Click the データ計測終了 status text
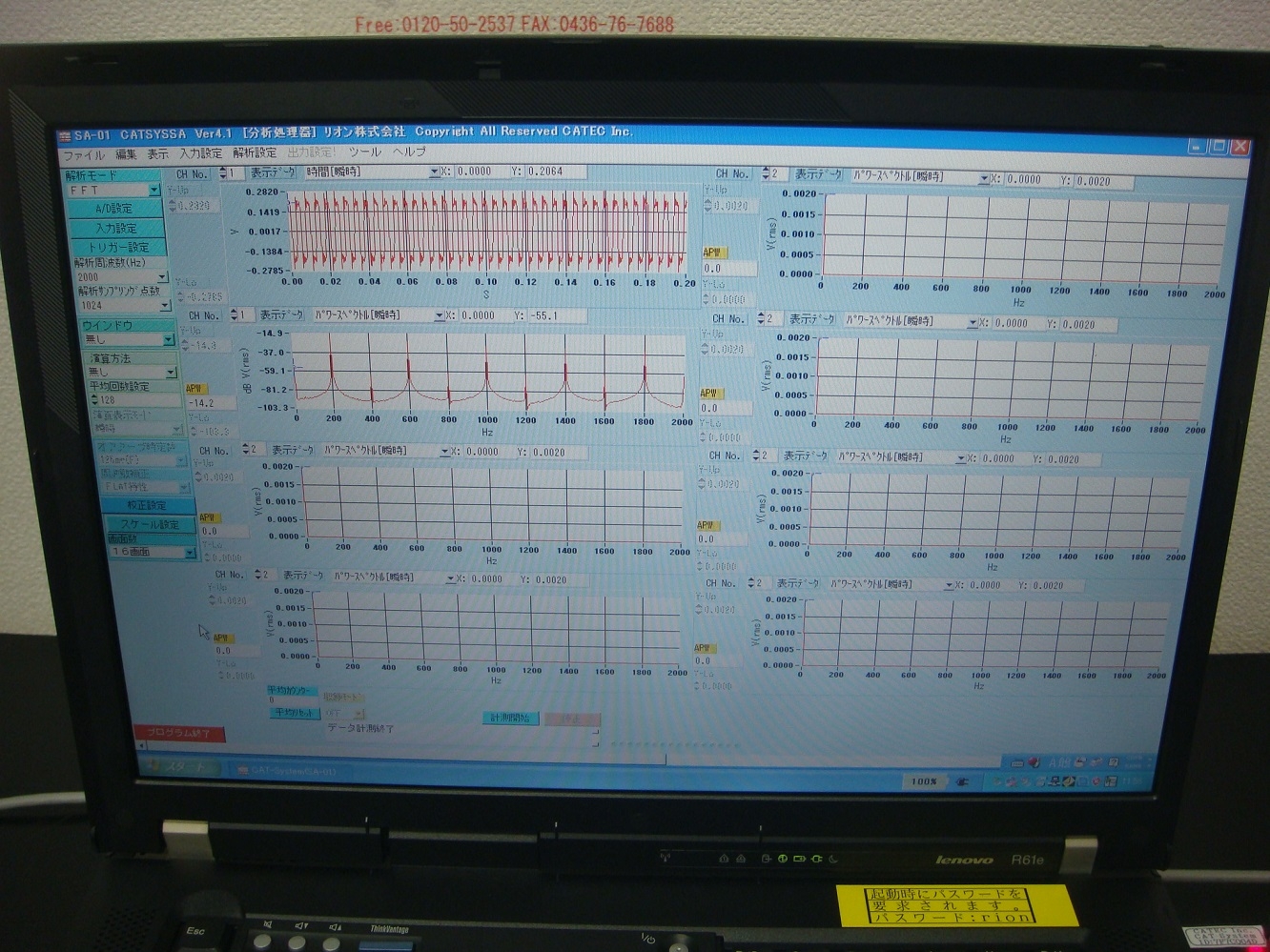Image resolution: width=1270 pixels, height=952 pixels. (x=360, y=729)
